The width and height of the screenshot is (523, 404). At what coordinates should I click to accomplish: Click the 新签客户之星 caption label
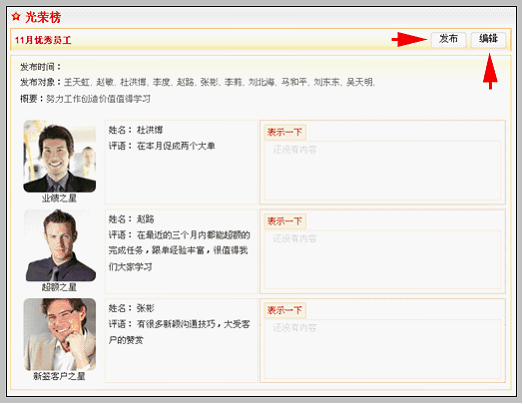[59, 376]
